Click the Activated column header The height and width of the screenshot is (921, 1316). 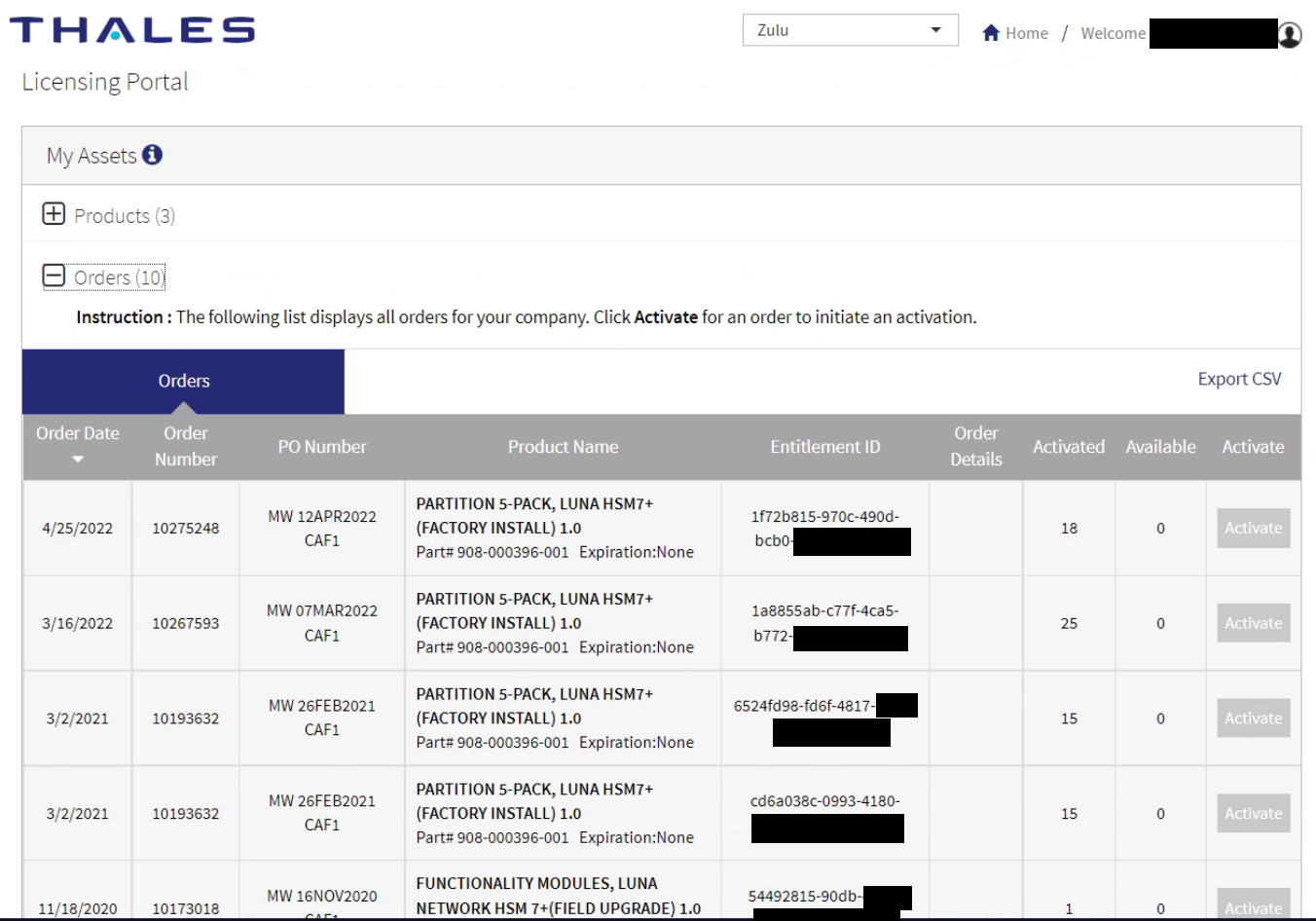(1069, 447)
